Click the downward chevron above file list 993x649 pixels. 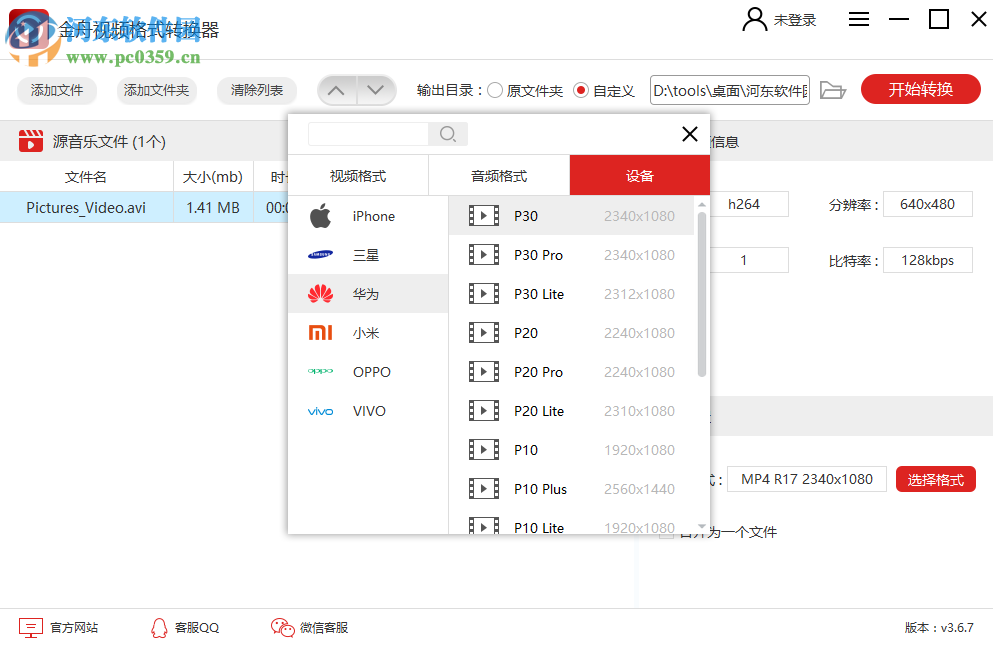point(375,89)
